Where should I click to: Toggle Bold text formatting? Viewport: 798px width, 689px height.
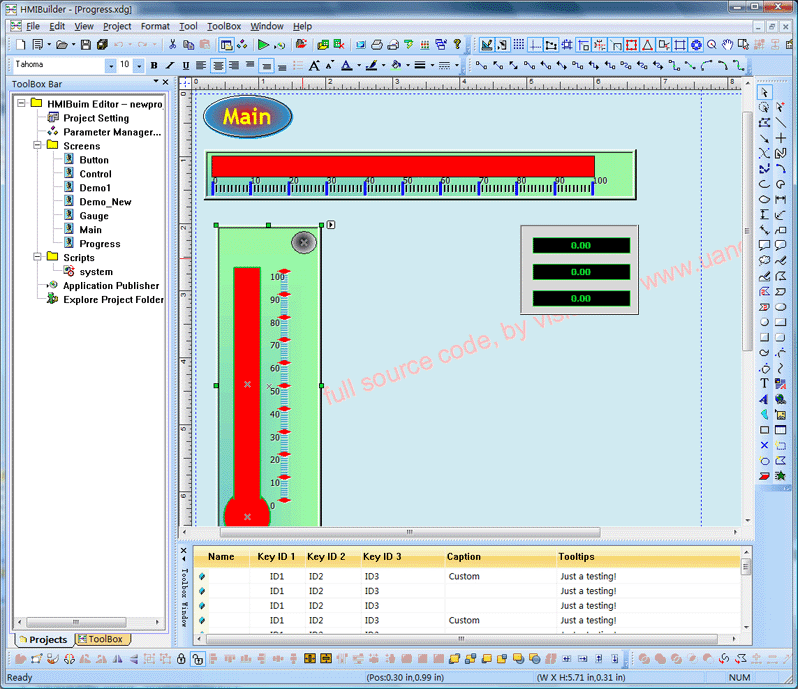(154, 65)
